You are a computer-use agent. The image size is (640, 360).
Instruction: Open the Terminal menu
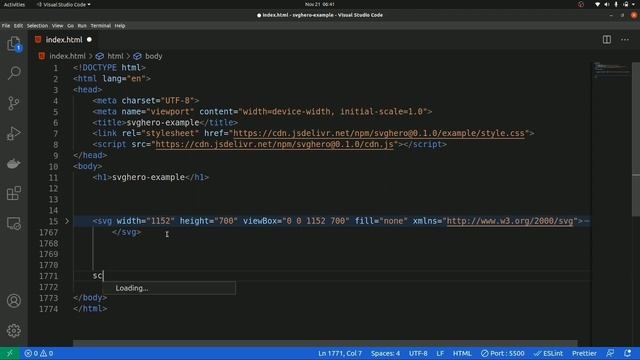(100, 26)
